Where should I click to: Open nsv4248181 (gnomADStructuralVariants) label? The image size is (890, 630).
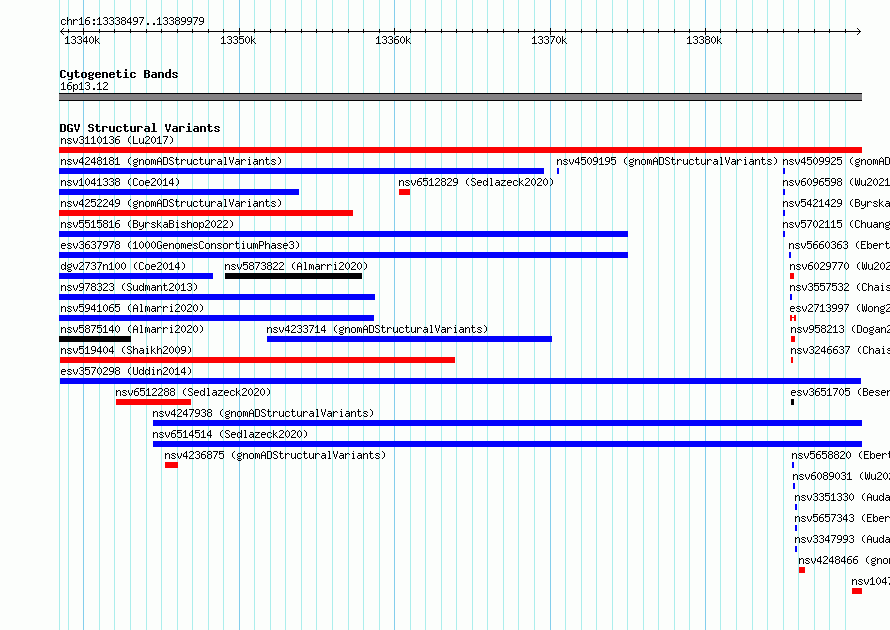(x=171, y=161)
